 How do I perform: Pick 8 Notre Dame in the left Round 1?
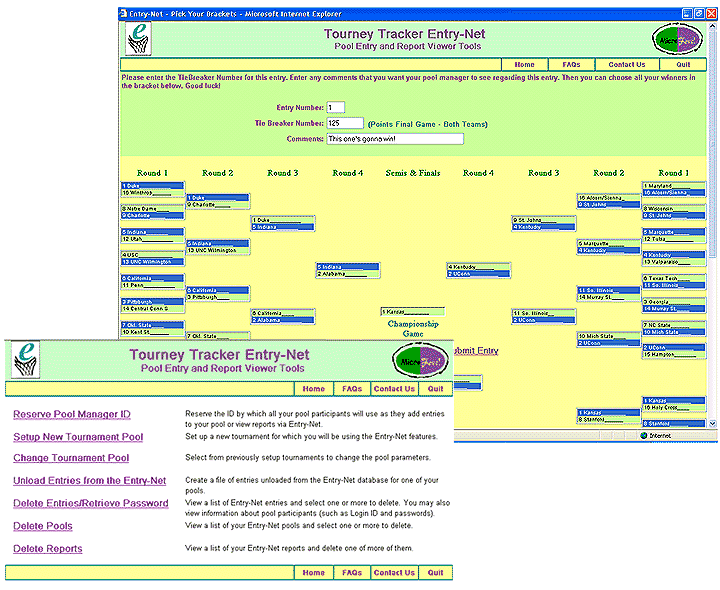click(x=152, y=208)
